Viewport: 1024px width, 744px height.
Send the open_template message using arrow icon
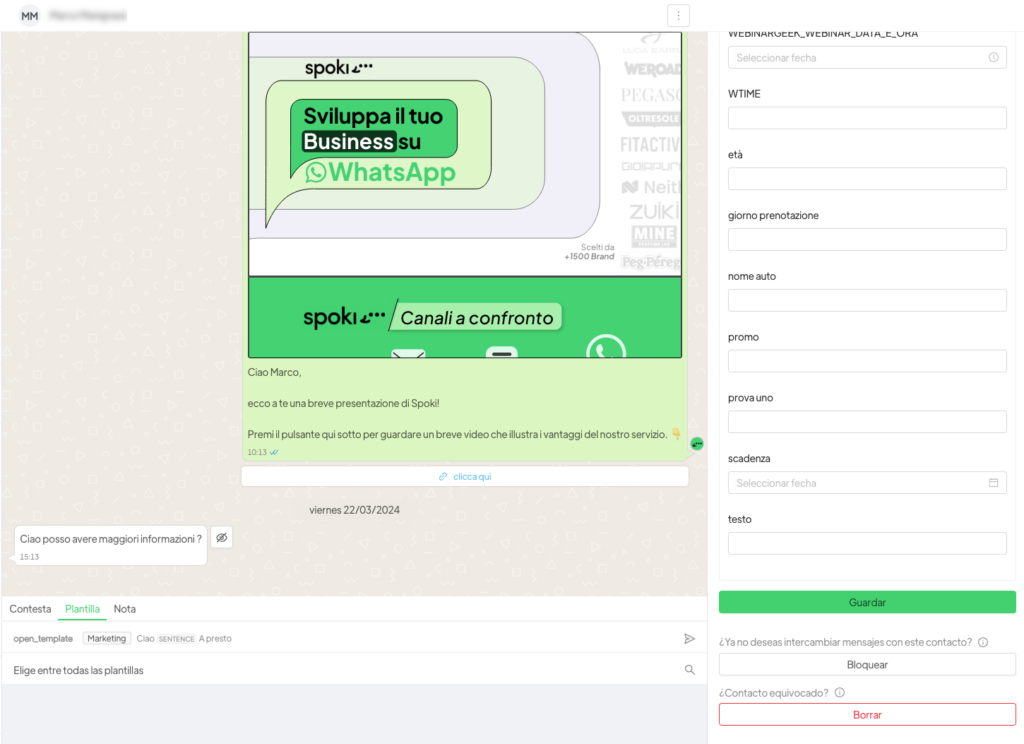point(689,638)
